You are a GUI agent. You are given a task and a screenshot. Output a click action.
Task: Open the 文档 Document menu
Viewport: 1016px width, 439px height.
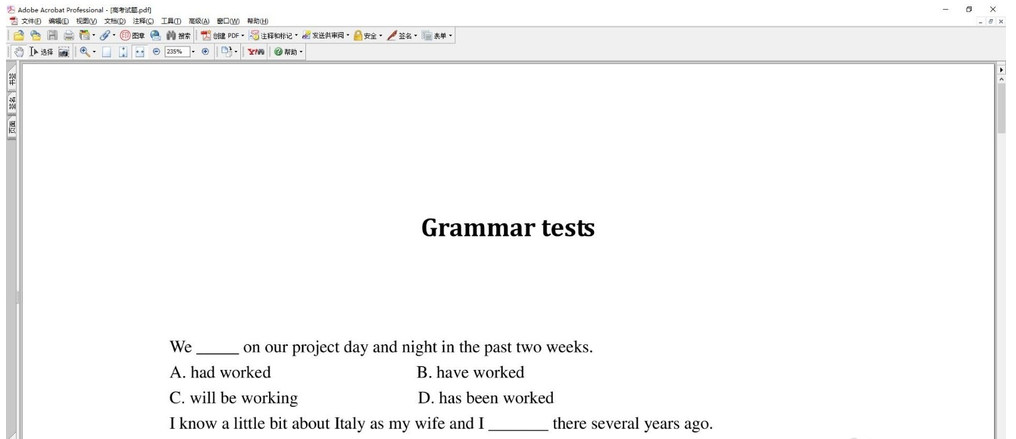115,21
